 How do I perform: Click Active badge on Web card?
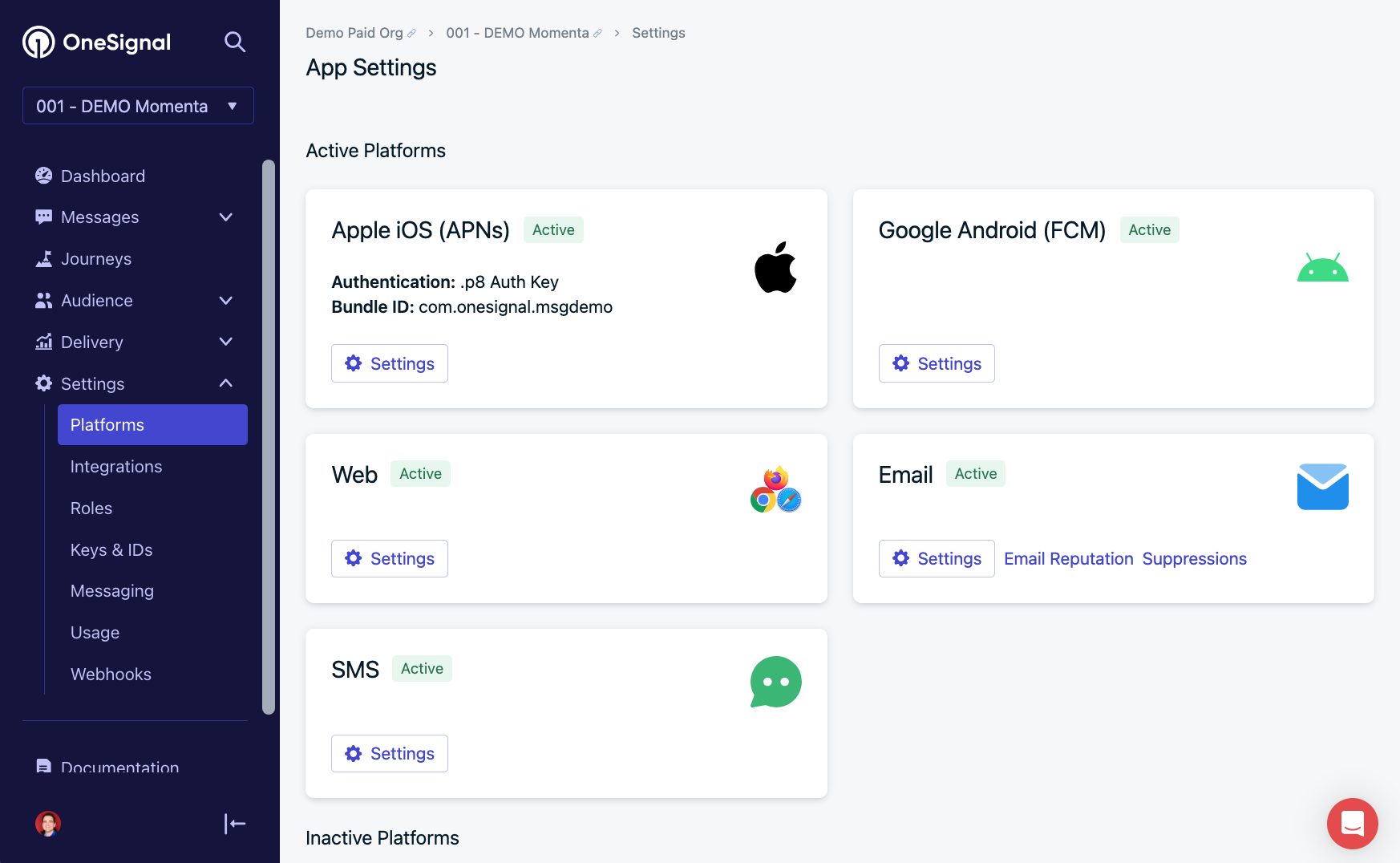[x=420, y=474]
